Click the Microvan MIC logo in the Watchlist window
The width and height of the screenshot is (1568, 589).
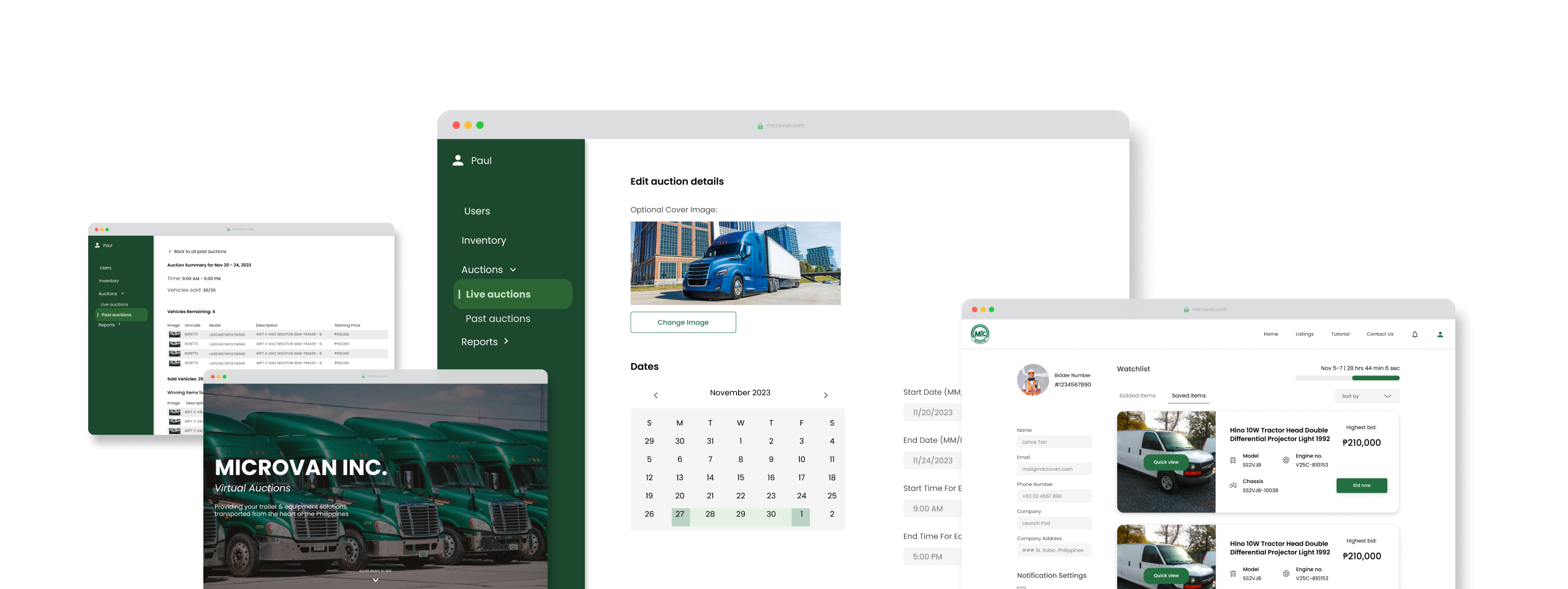coord(980,334)
